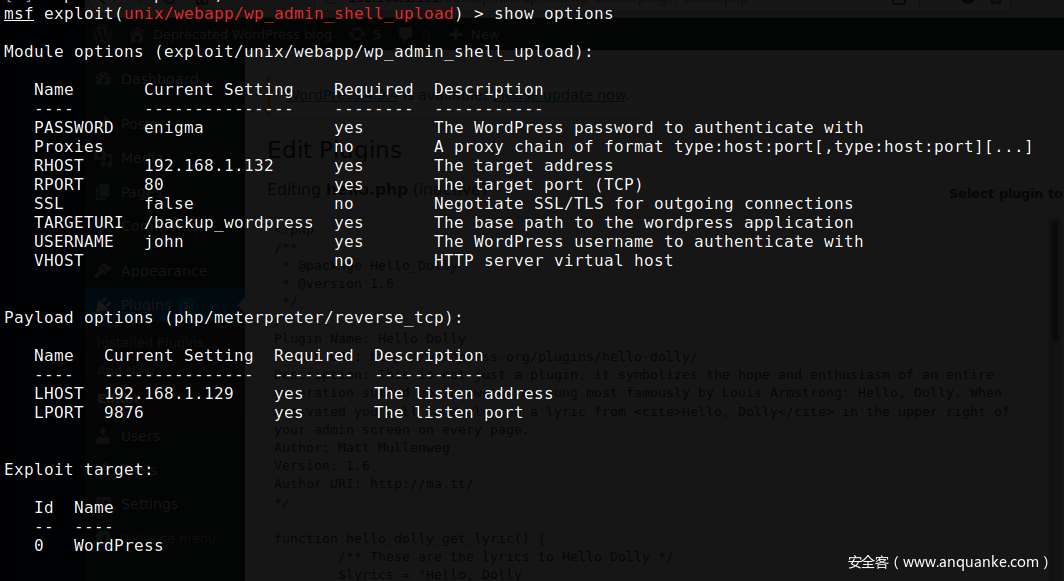Screen dimensions: 1064x581
Task: Click VHOST option name
Action: [59, 261]
